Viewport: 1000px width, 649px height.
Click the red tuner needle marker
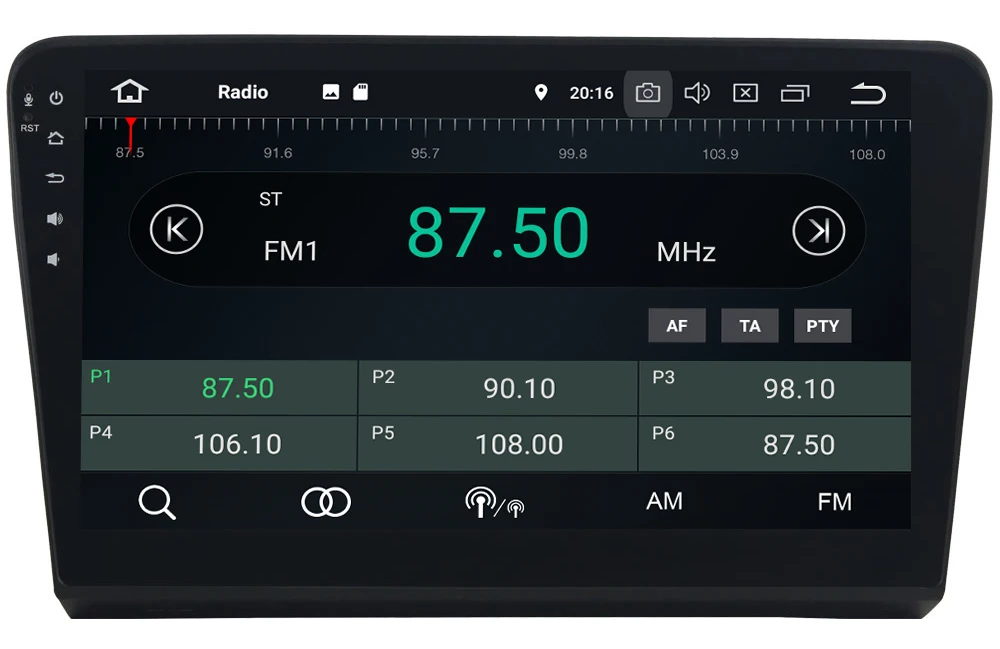click(x=130, y=133)
